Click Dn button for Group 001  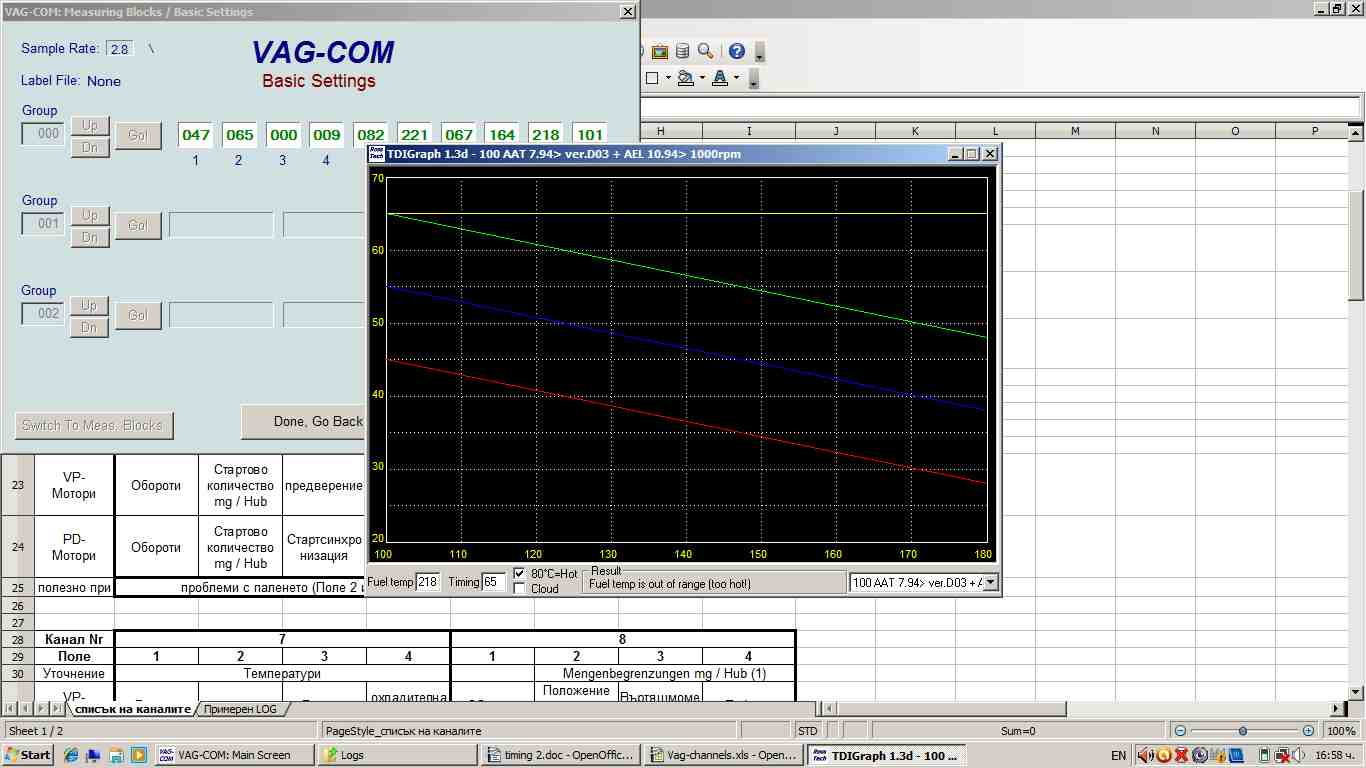[89, 237]
